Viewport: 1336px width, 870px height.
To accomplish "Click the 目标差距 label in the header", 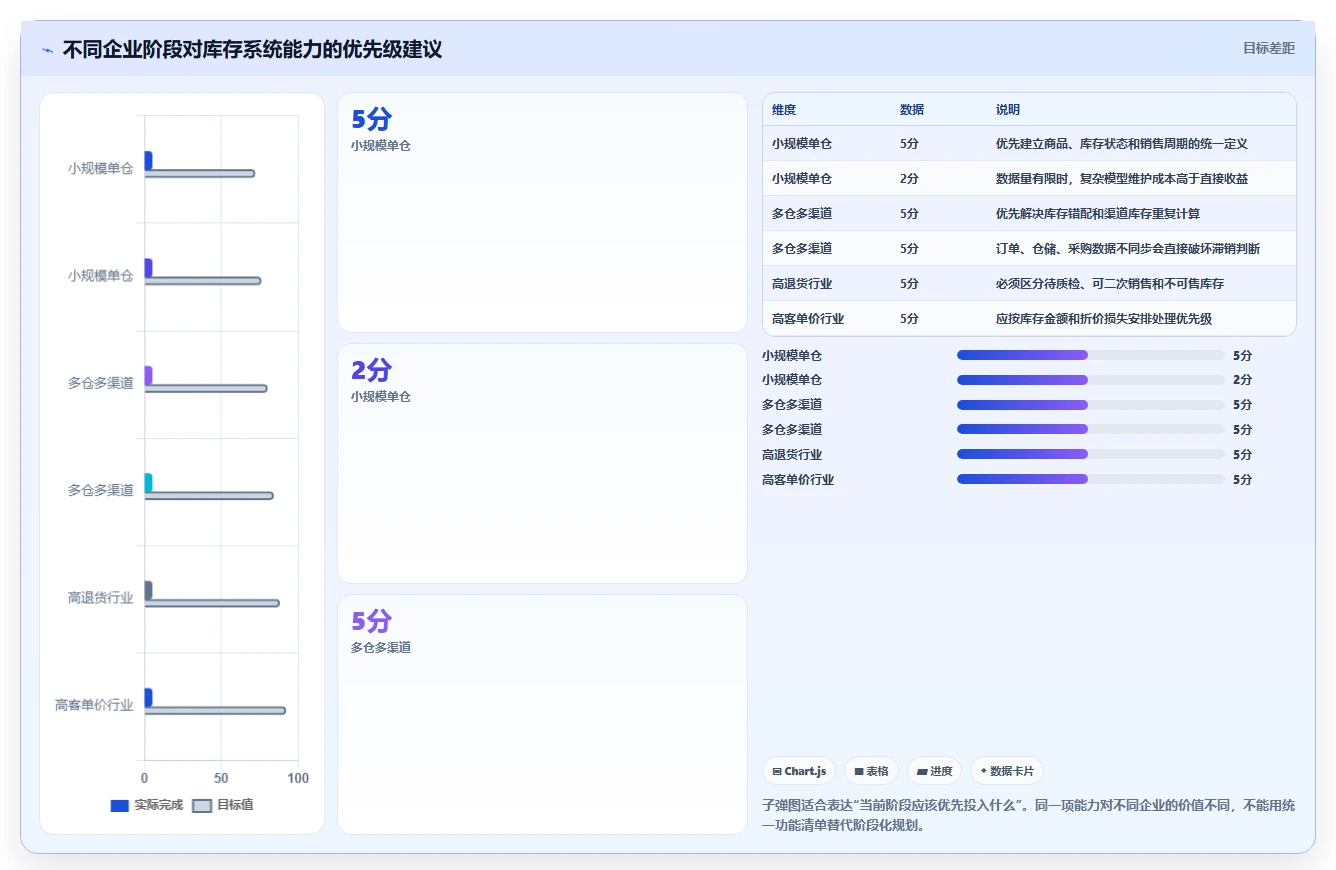I will 1269,48.
